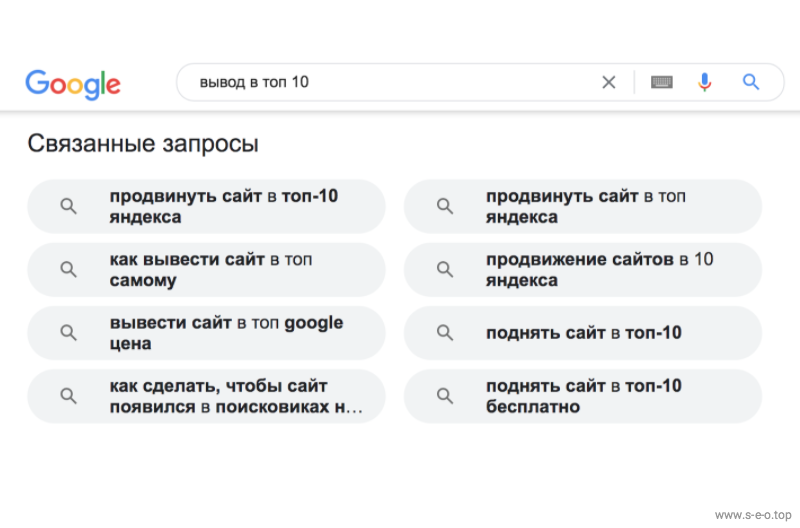Open suggestion 'продвижение сайтов в 10 яндекса'
The width and height of the screenshot is (800, 528).
583,270
